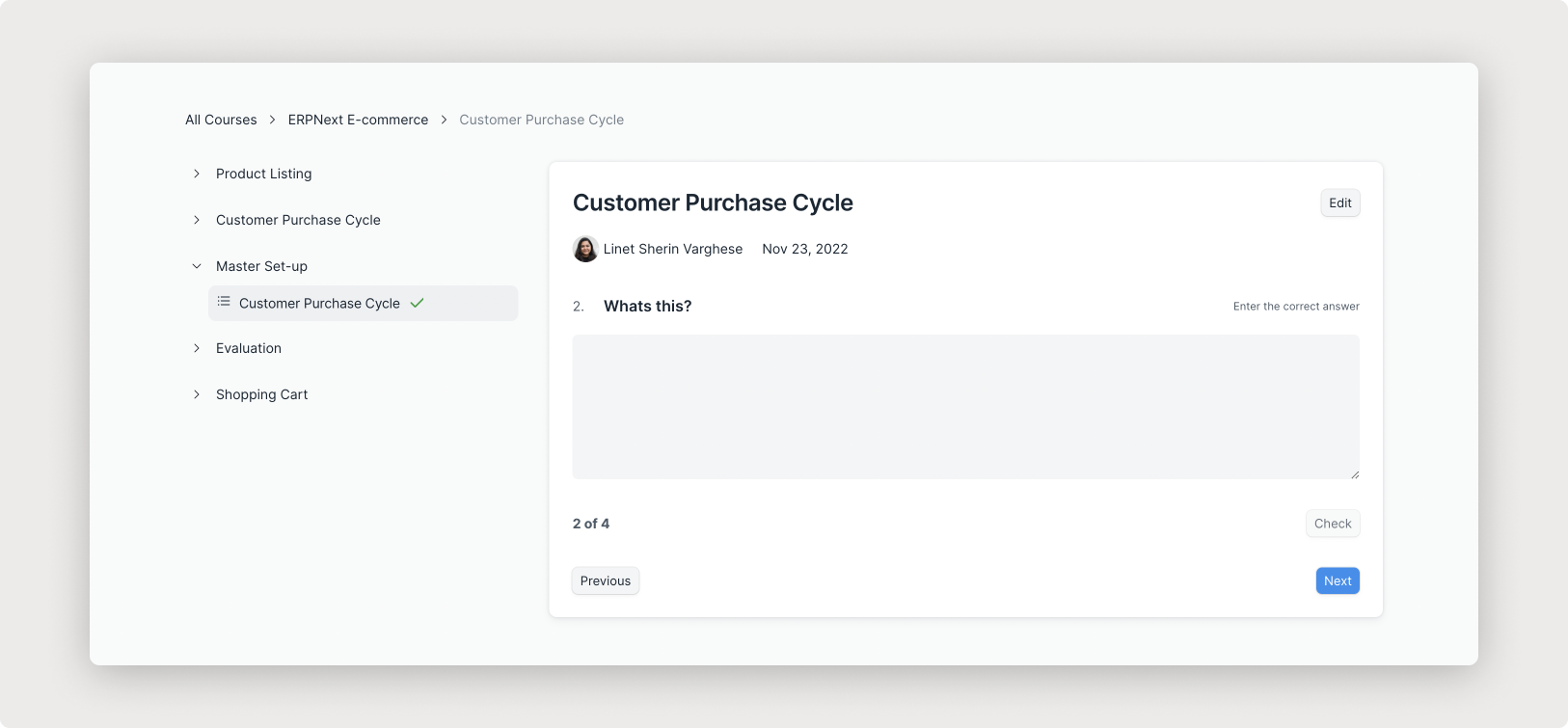Open Linet Sherin Varghese avatar

(x=585, y=249)
